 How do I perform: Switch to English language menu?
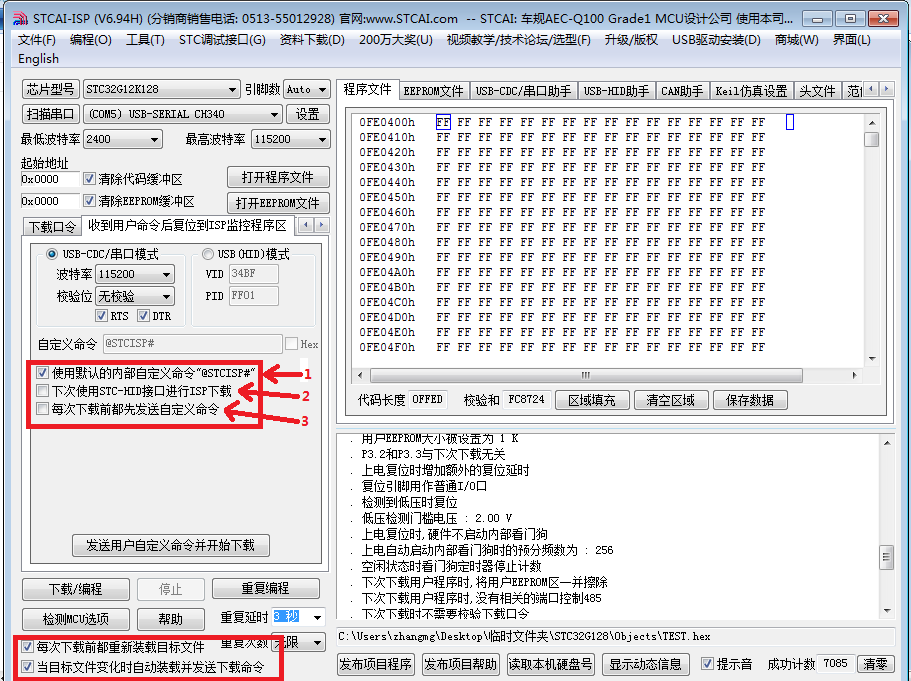38,59
